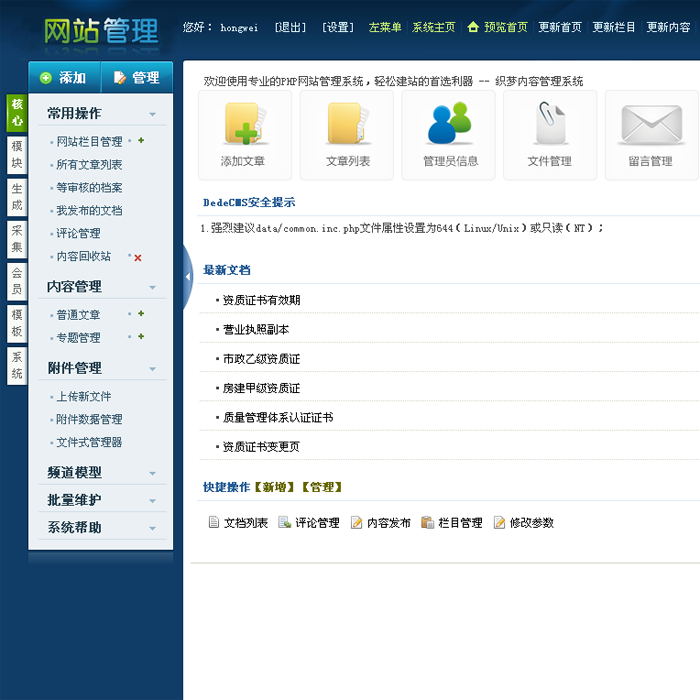
Task: Open 网站栏目管理 in sidebar
Action: (x=89, y=142)
